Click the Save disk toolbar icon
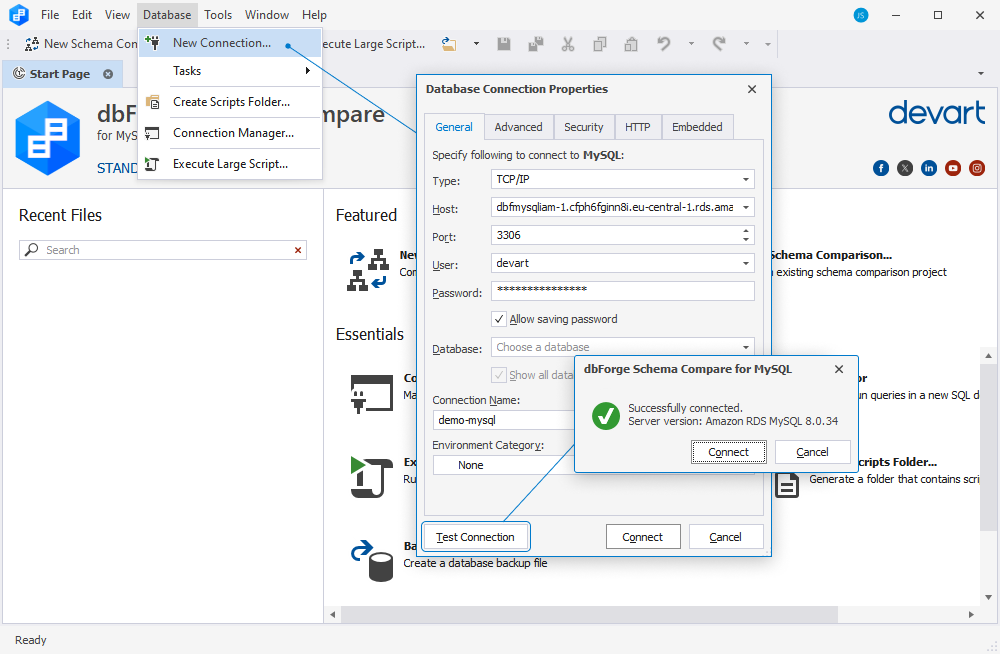Viewport: 1000px width, 654px height. coord(504,44)
